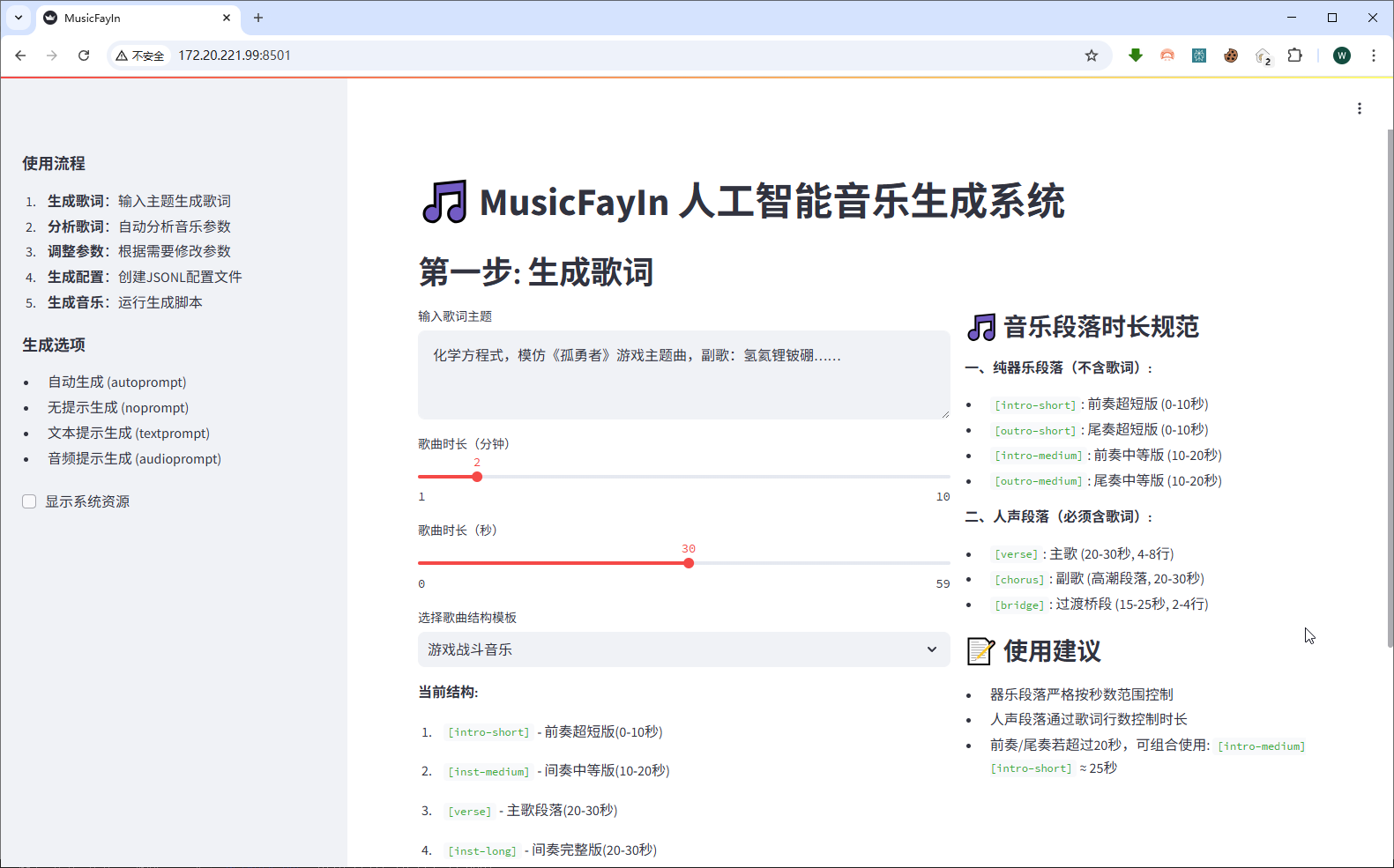Click the 歌曲时长（分钟） slider handle
The image size is (1394, 868).
tap(477, 477)
